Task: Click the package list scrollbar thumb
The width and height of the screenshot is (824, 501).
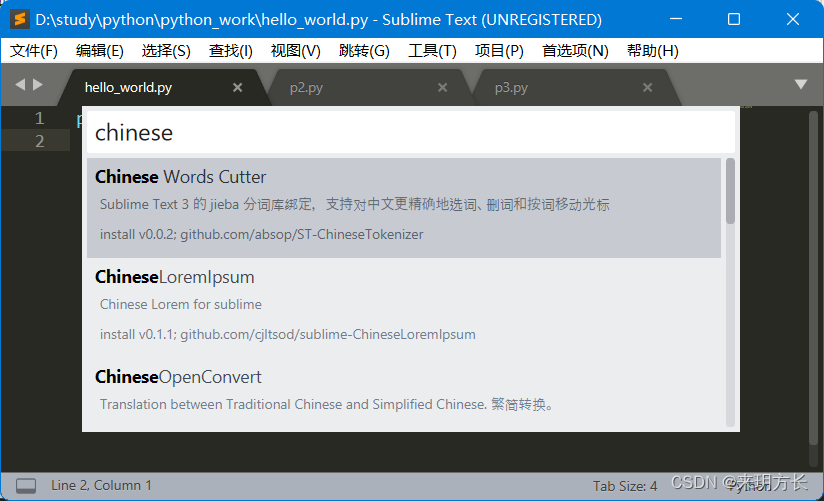Action: click(x=730, y=191)
